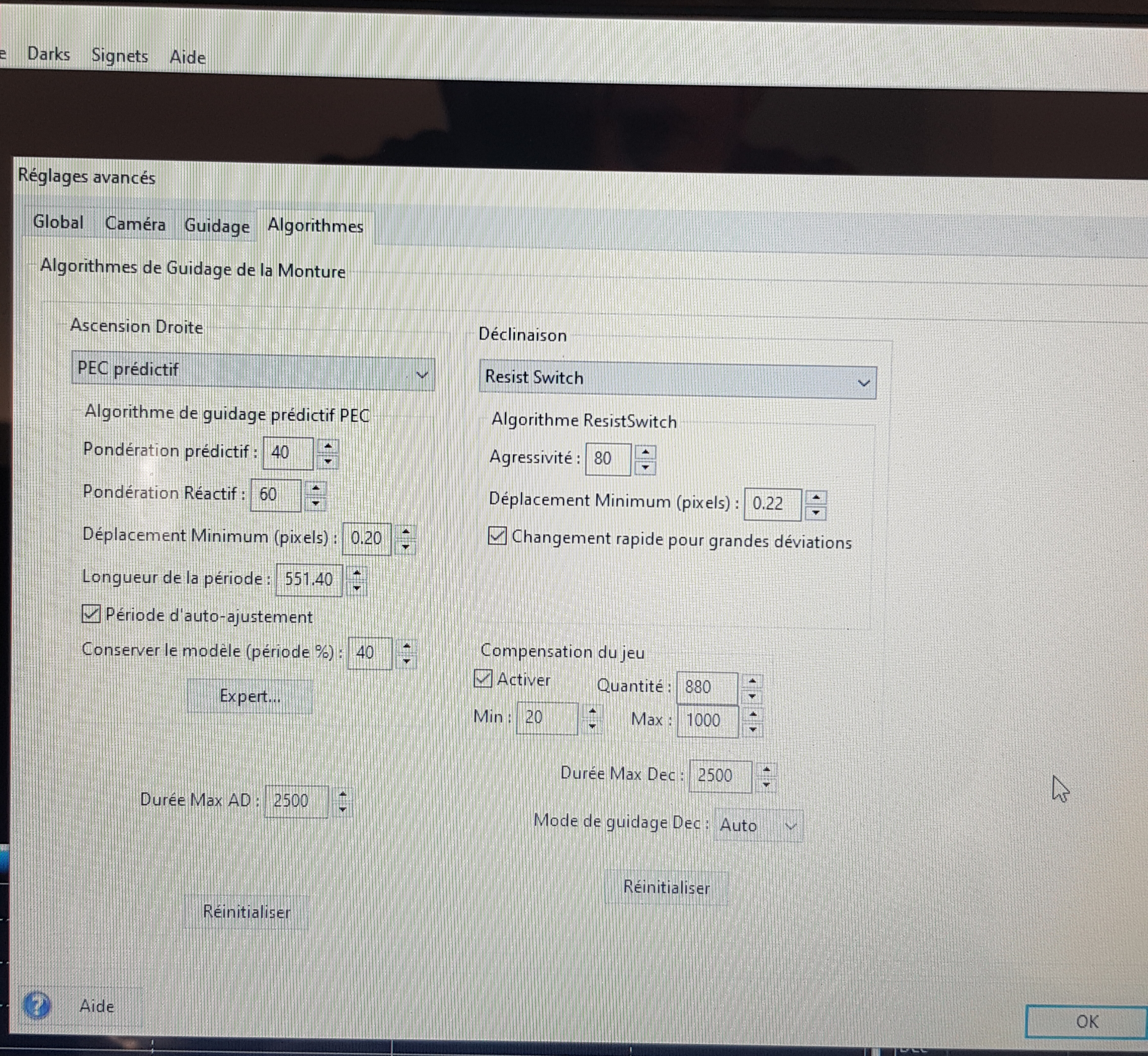Click the RA Déplacement Minimum input field
Viewport: 1148px width, 1056px height.
(x=366, y=538)
